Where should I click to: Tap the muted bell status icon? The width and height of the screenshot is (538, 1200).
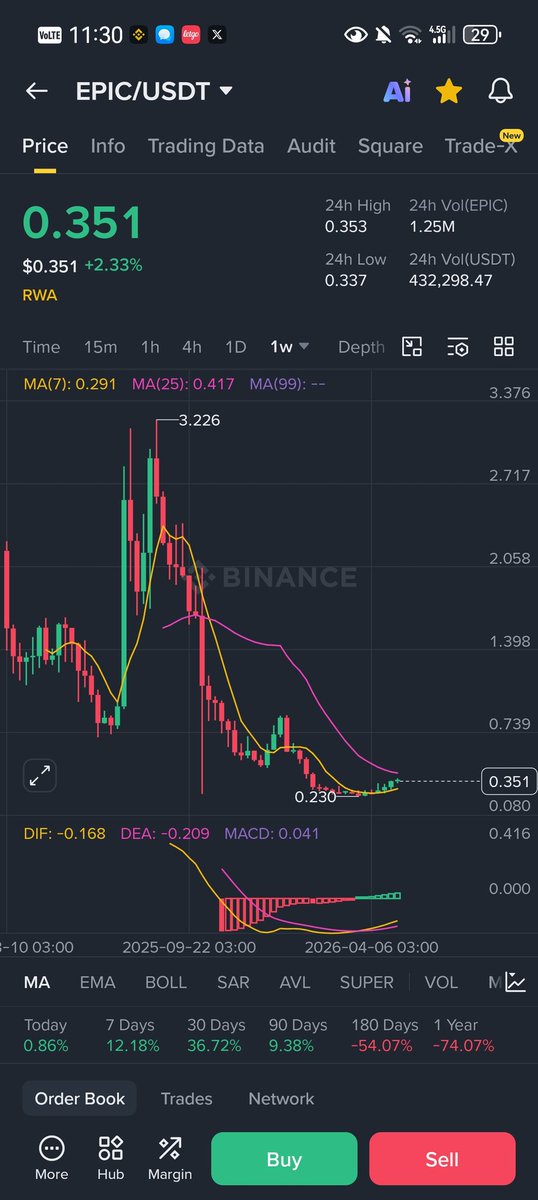coord(383,35)
